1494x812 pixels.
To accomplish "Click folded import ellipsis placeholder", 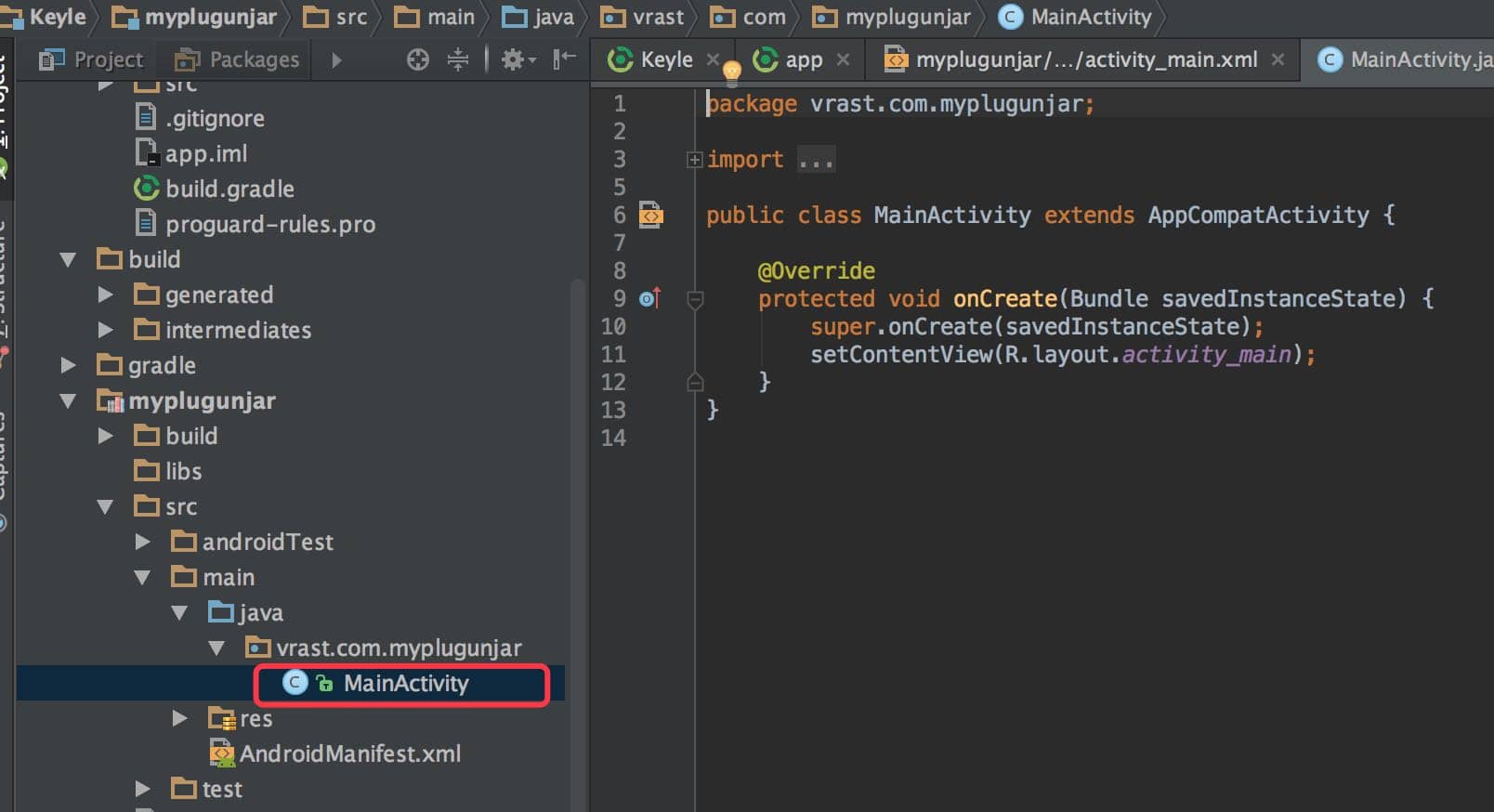I will pos(817,160).
